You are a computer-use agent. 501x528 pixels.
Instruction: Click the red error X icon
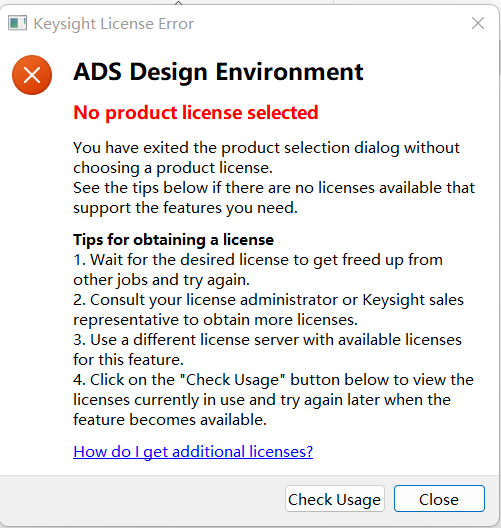[32, 75]
